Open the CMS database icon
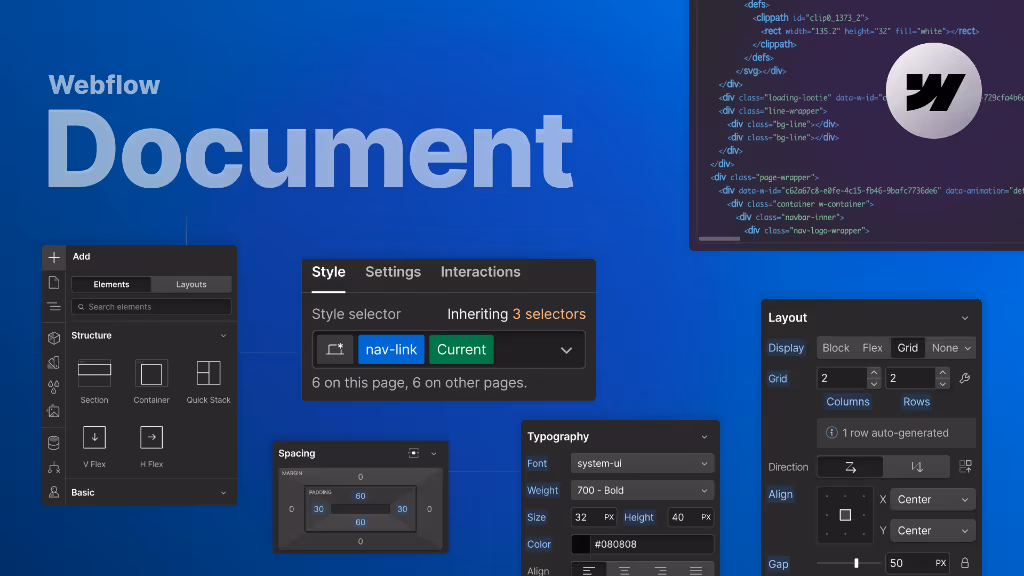1024x576 pixels. (54, 443)
